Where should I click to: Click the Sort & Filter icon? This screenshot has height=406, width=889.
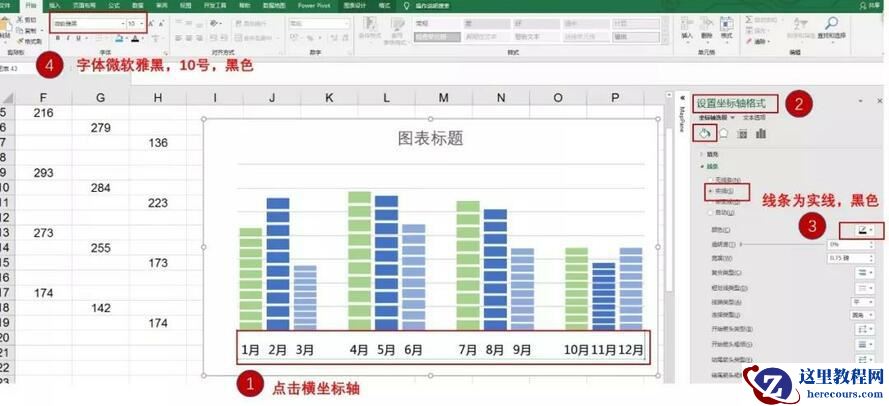800,24
